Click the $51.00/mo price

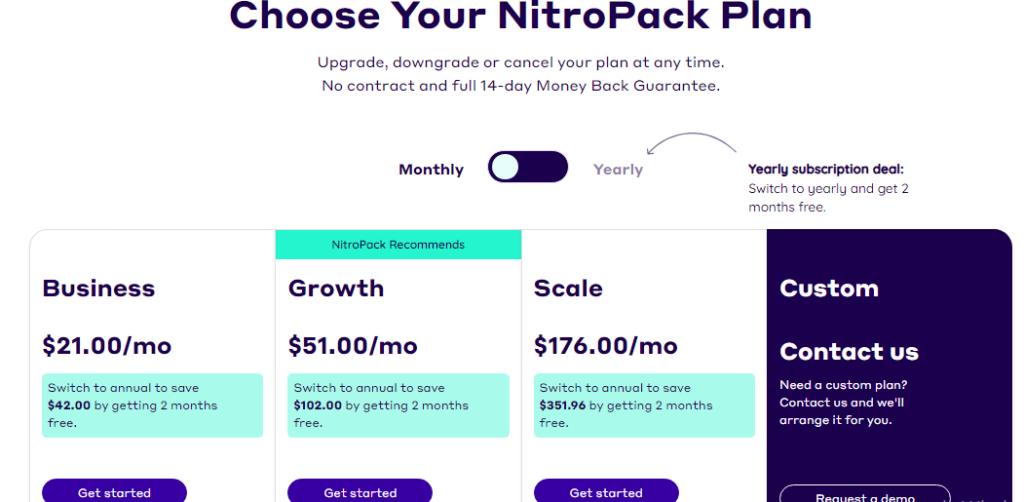353,345
